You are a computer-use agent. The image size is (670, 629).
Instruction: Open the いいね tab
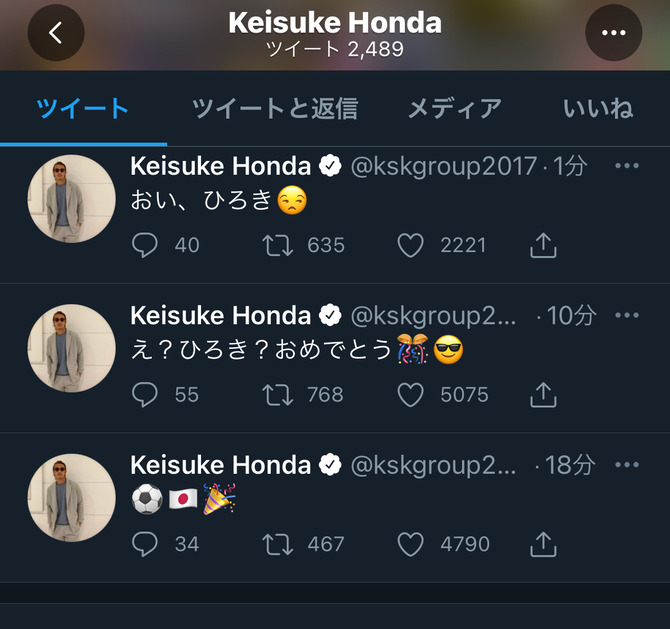point(599,109)
